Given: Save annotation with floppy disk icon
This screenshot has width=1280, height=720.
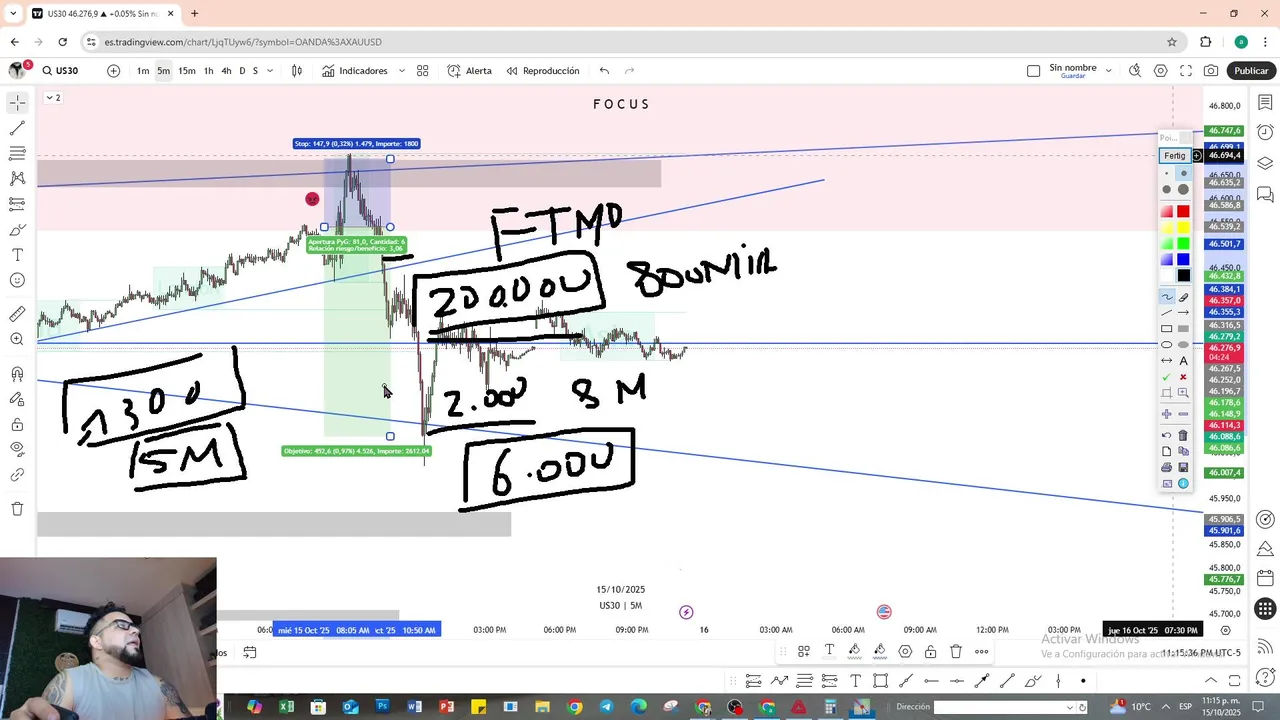Looking at the screenshot, I should click(x=1183, y=467).
